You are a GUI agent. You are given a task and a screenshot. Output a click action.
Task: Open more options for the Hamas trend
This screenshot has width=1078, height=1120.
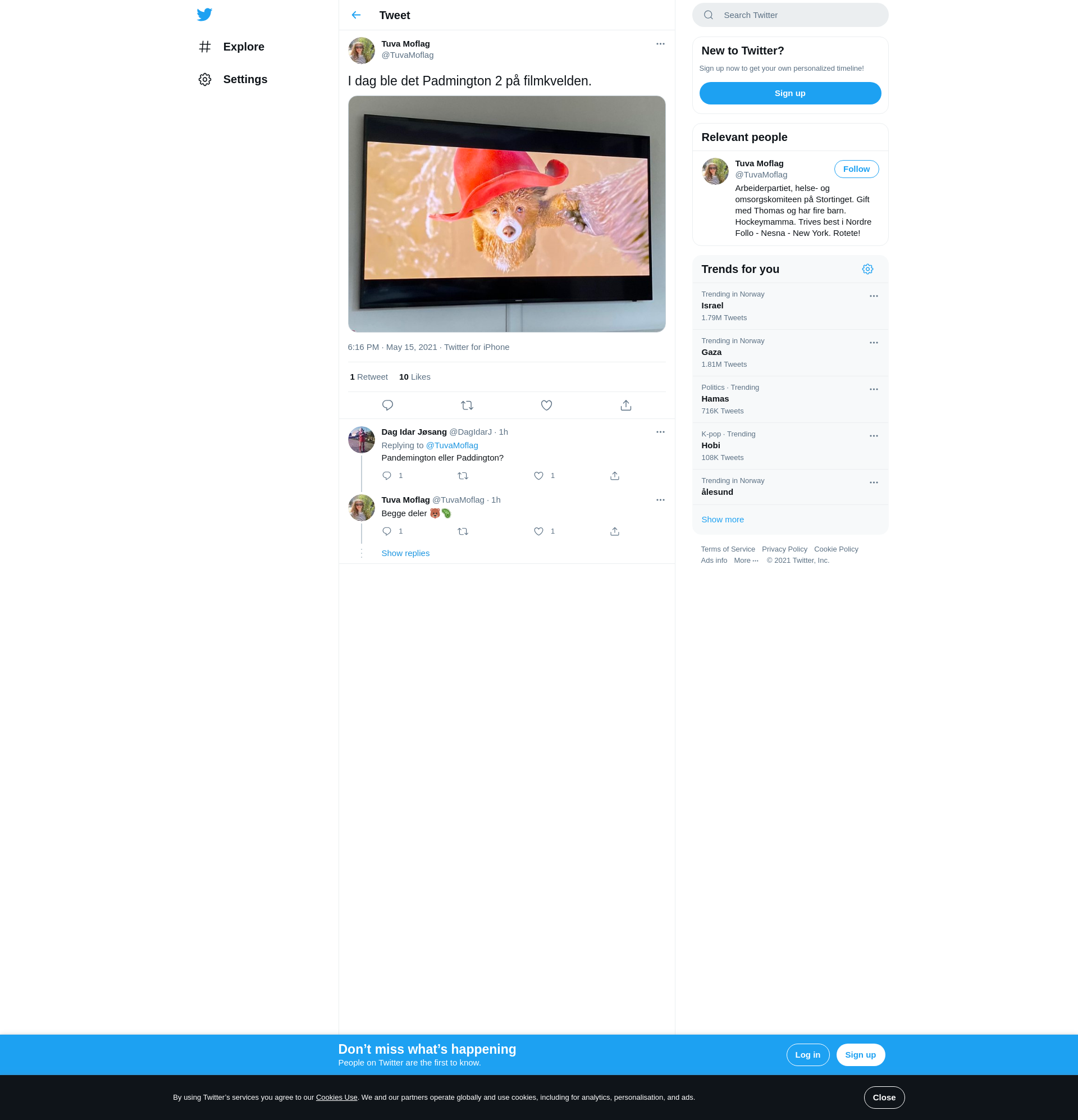[874, 389]
